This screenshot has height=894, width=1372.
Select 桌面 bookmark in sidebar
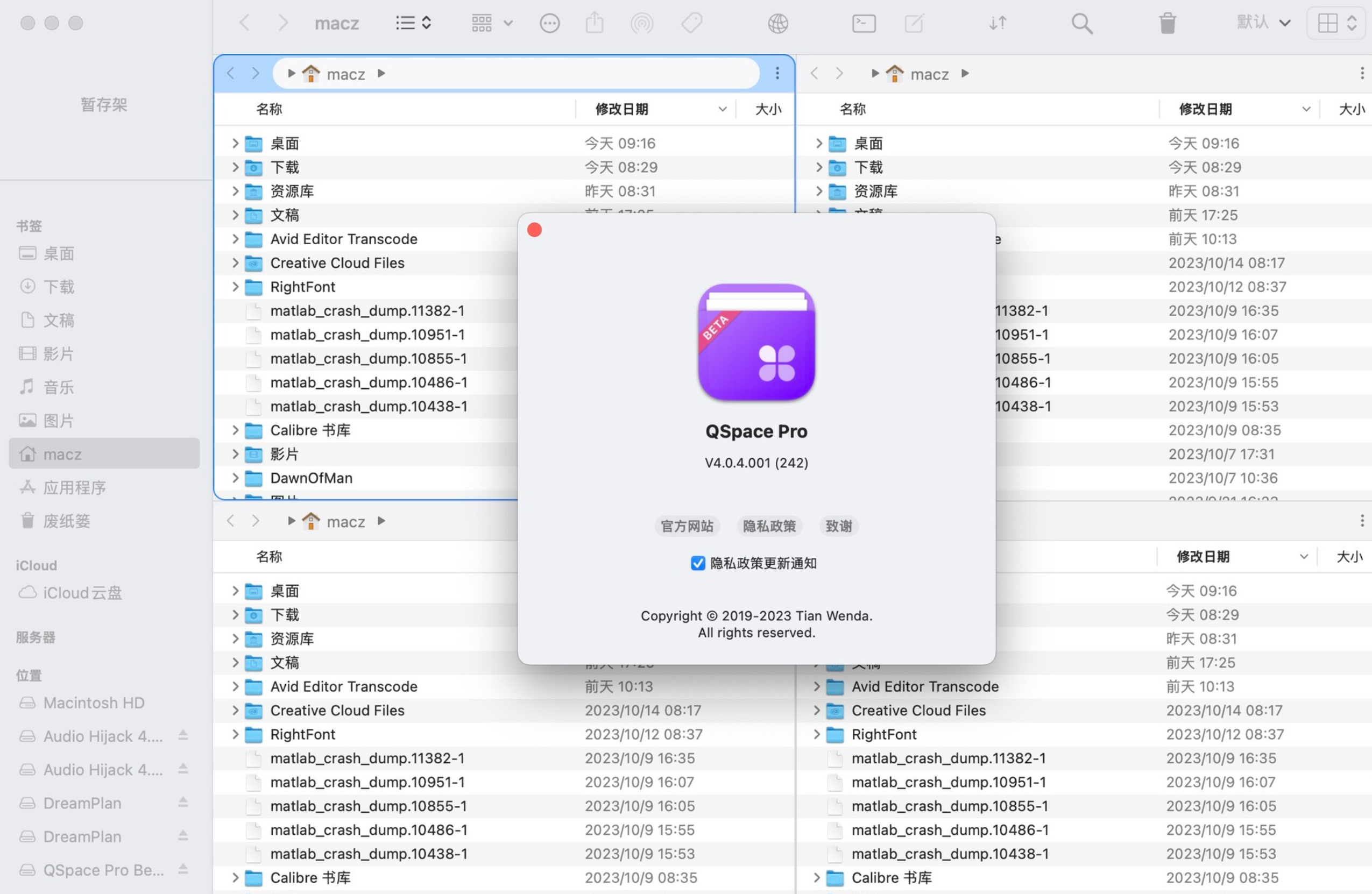(104, 253)
